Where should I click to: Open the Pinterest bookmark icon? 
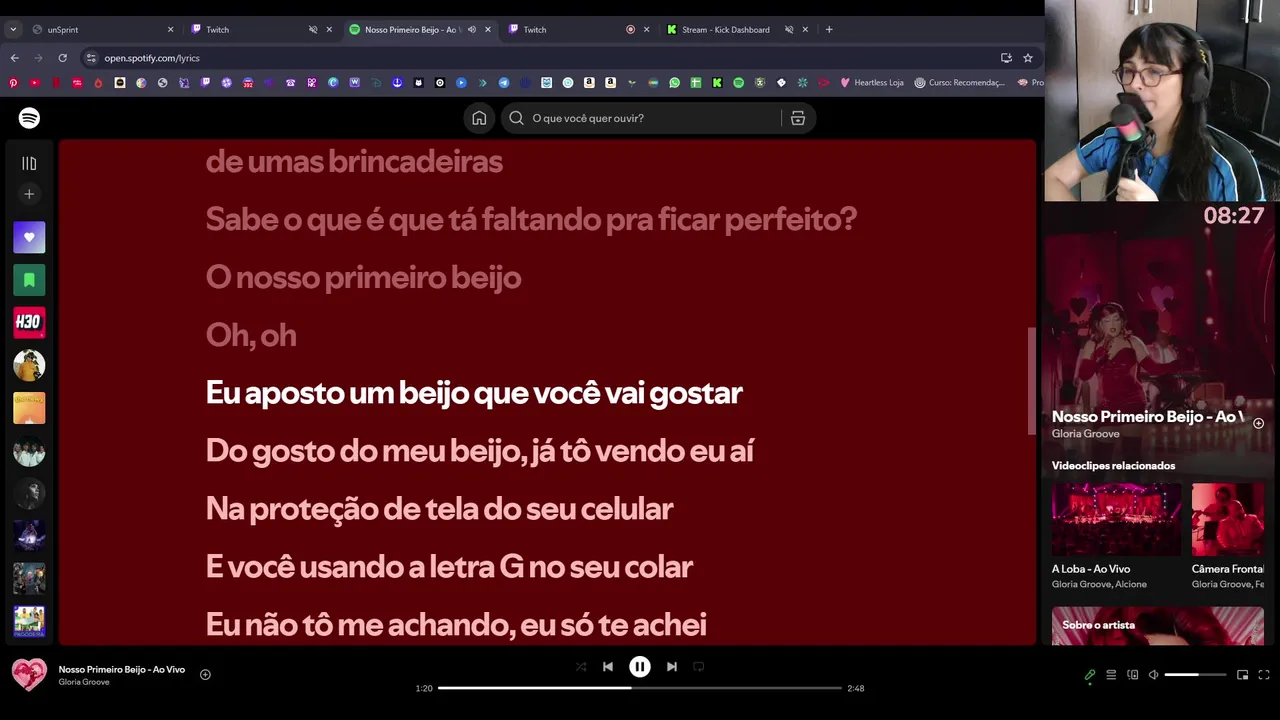(x=13, y=83)
